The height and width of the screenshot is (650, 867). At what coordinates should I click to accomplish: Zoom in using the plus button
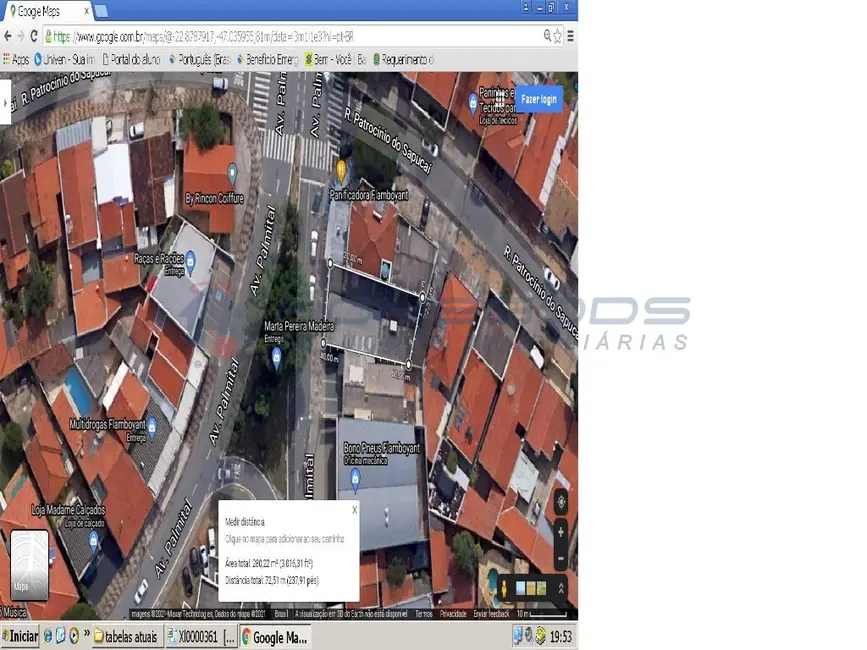tap(561, 532)
